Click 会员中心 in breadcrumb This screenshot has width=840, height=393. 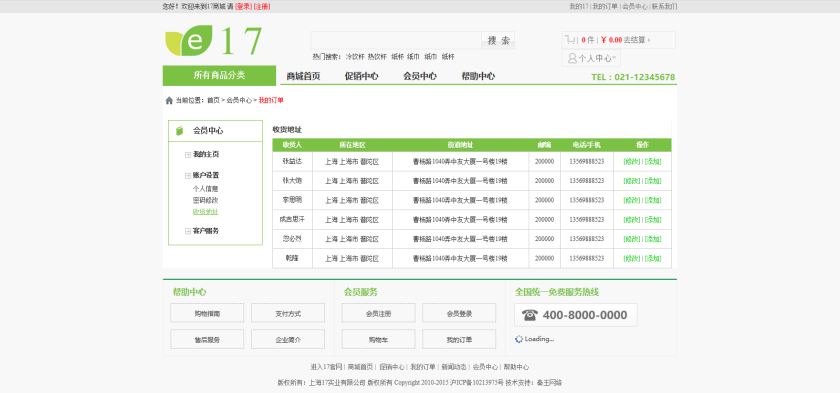click(239, 100)
